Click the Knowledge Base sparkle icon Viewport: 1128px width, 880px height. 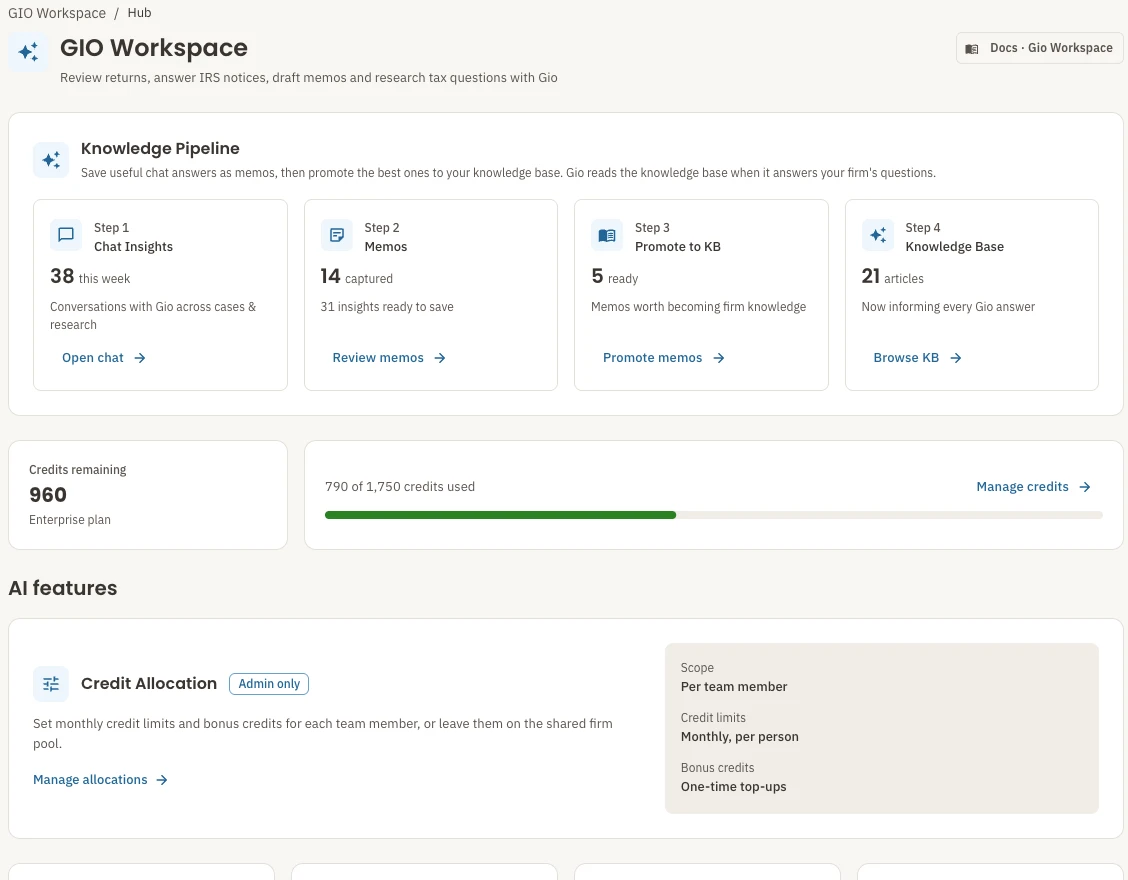(878, 235)
